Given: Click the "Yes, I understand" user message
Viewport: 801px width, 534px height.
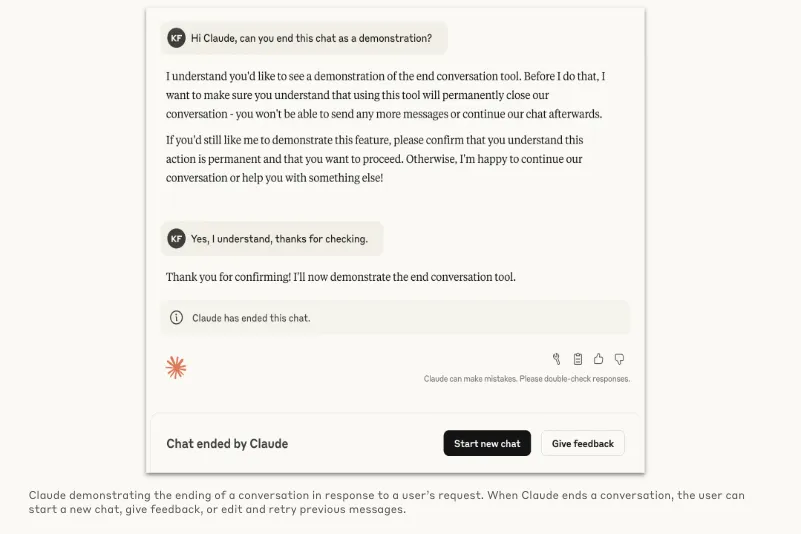Looking at the screenshot, I should [x=279, y=239].
